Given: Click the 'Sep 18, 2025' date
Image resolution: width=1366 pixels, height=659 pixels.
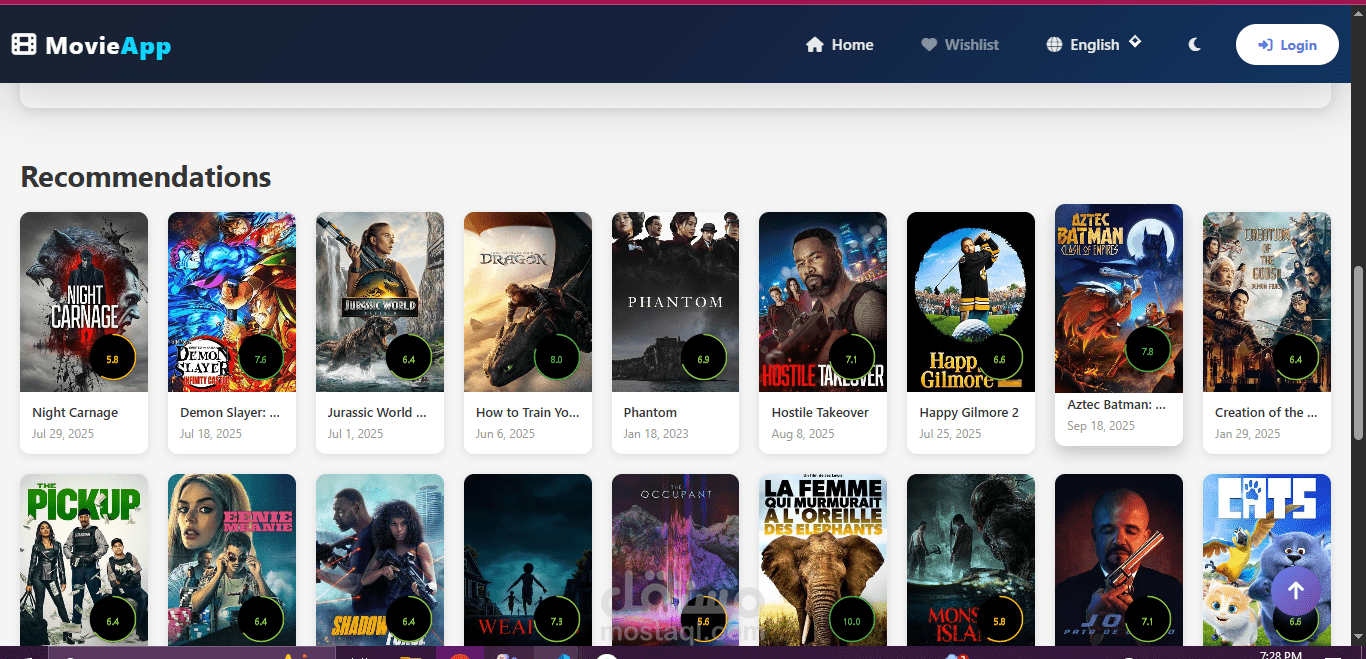Looking at the screenshot, I should [x=1101, y=426].
